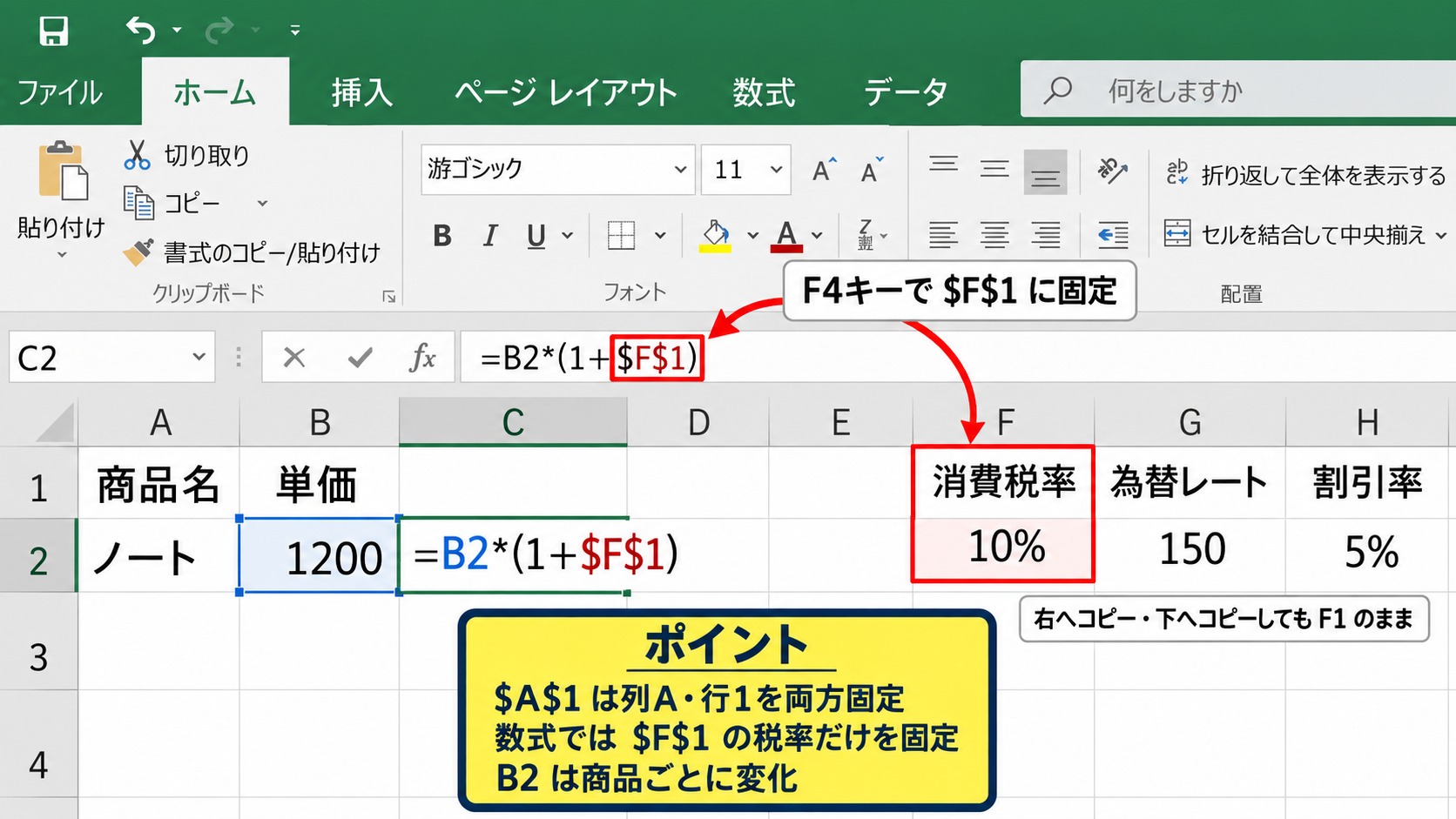Open the clipboard group dialog launcher
This screenshot has width=1456, height=819.
click(388, 297)
